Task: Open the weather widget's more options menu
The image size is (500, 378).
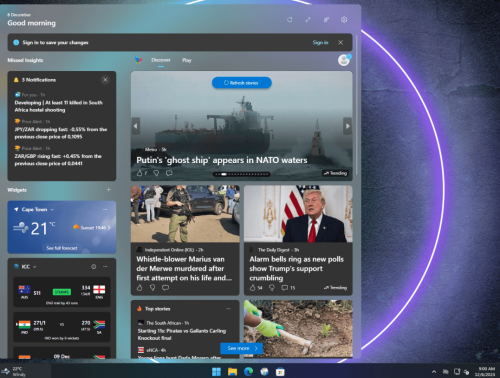Action: [x=105, y=209]
